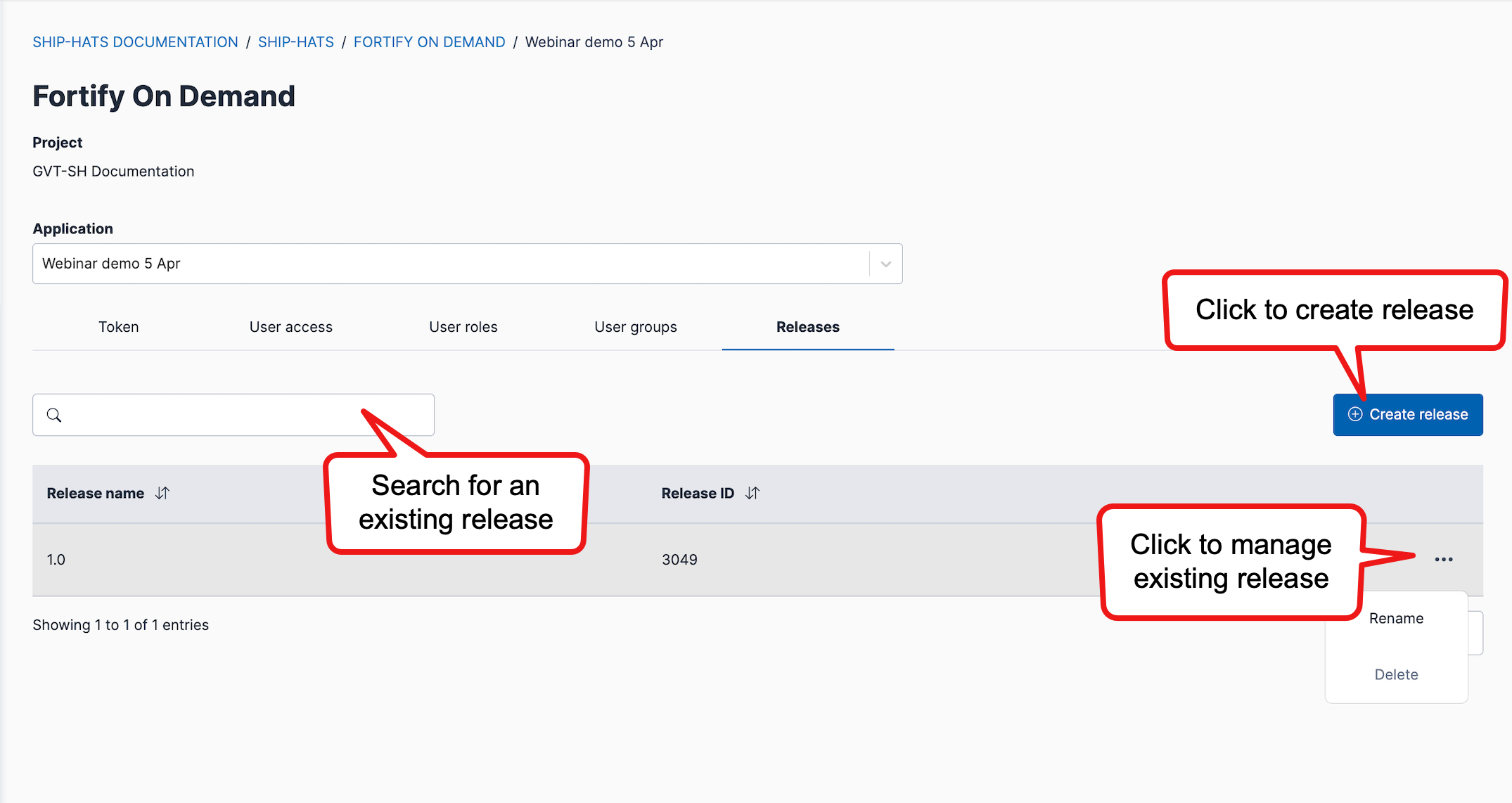Screen dimensions: 1512x803
Task: Go to the User groups tab
Action: 636,327
